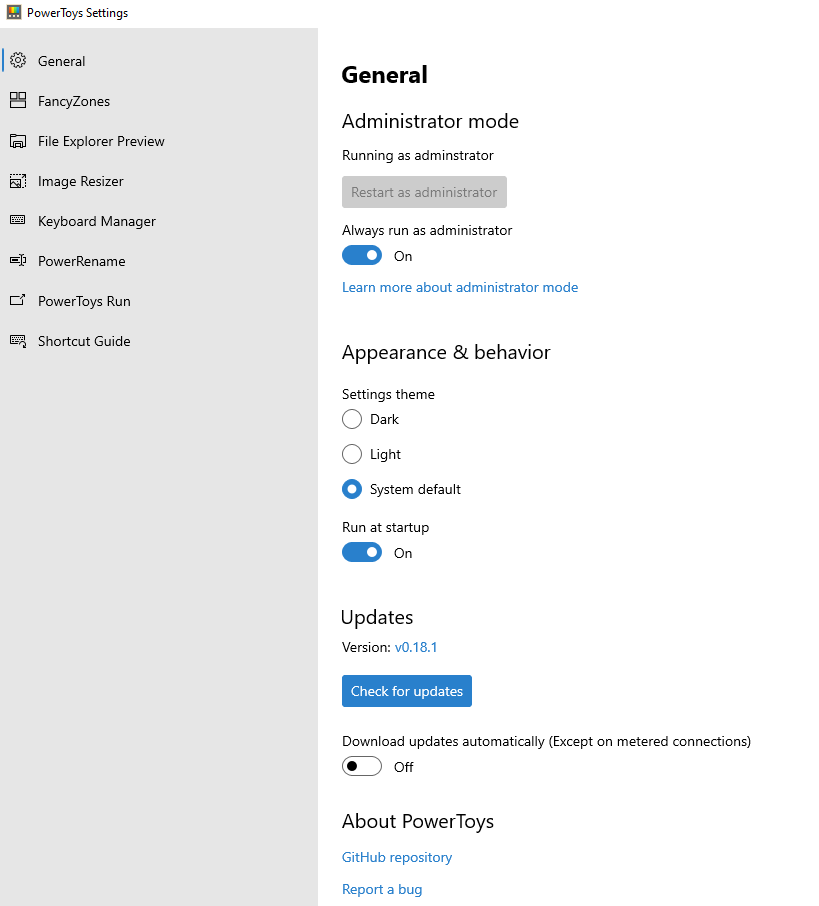
Task: Click the 'Appearance & behavior' heading
Action: coord(446,352)
